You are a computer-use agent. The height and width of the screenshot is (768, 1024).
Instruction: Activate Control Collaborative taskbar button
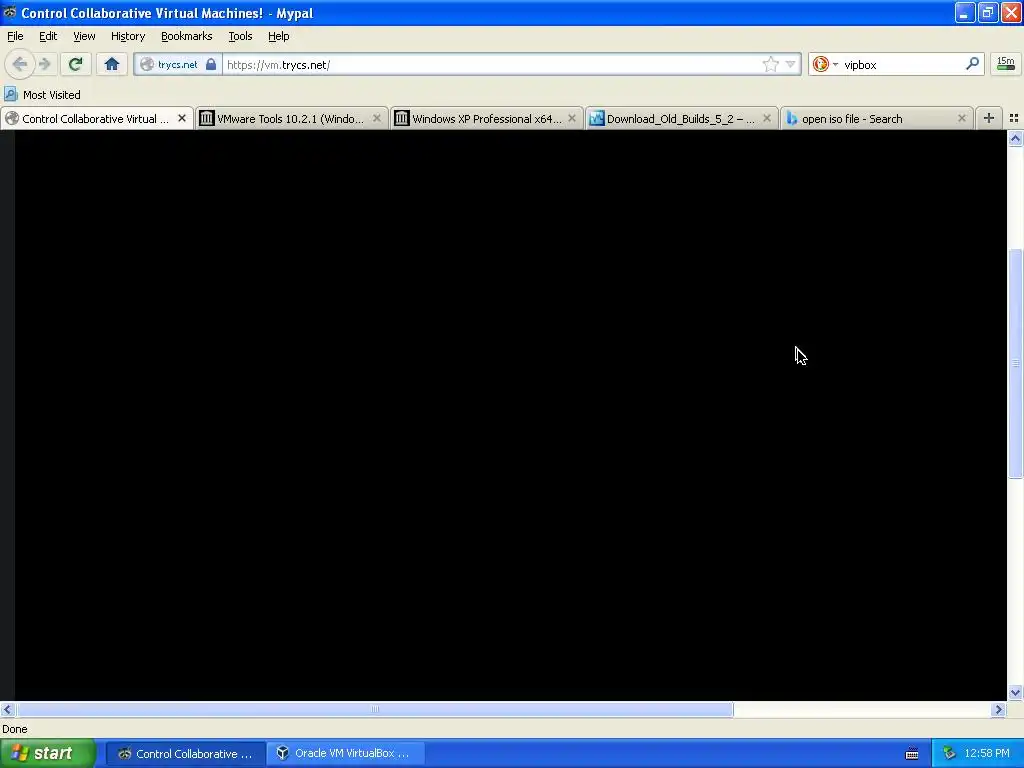click(185, 754)
